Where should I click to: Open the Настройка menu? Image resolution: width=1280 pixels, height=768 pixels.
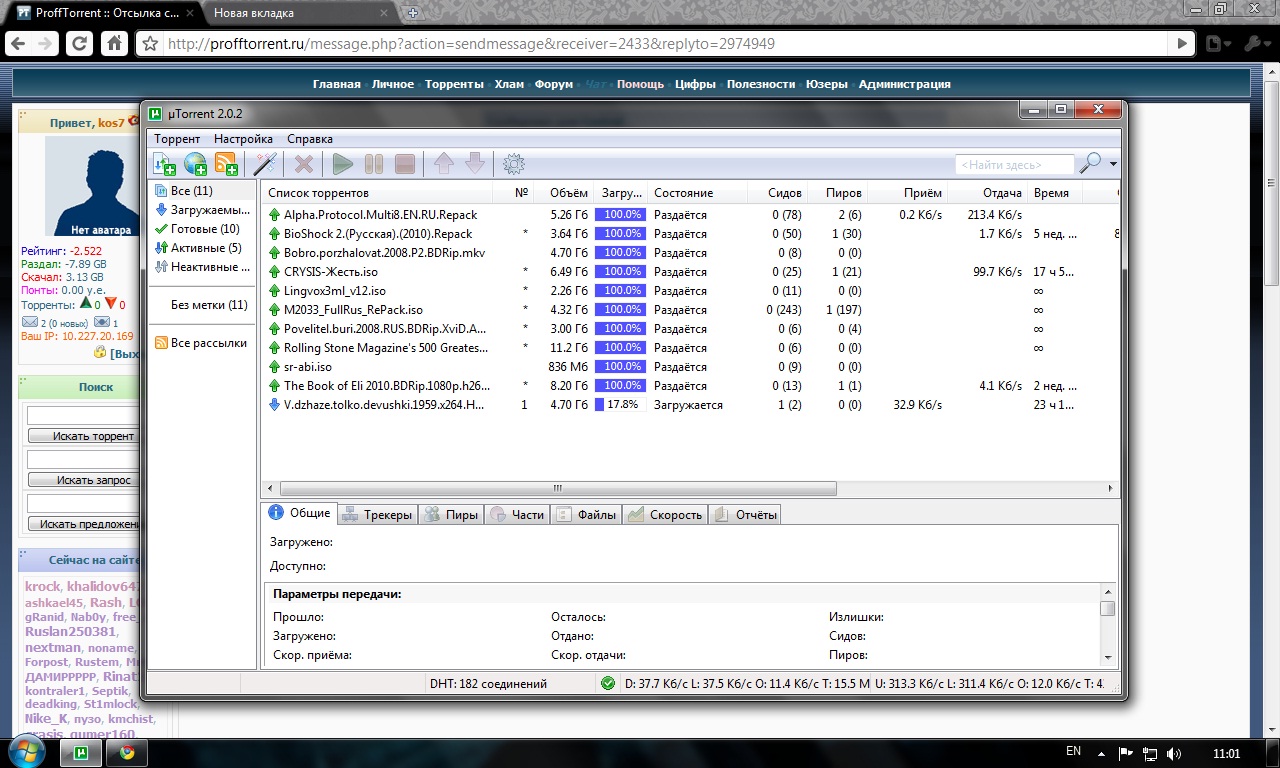tap(243, 139)
